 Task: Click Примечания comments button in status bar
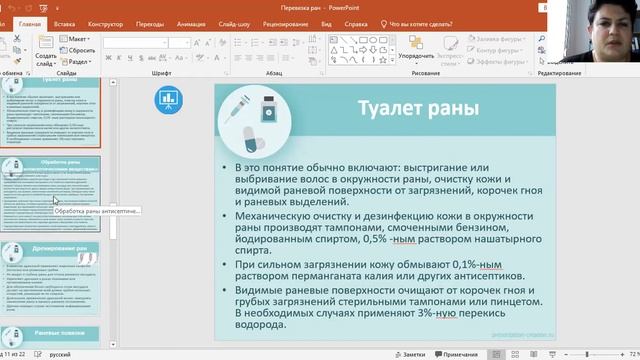pos(456,354)
